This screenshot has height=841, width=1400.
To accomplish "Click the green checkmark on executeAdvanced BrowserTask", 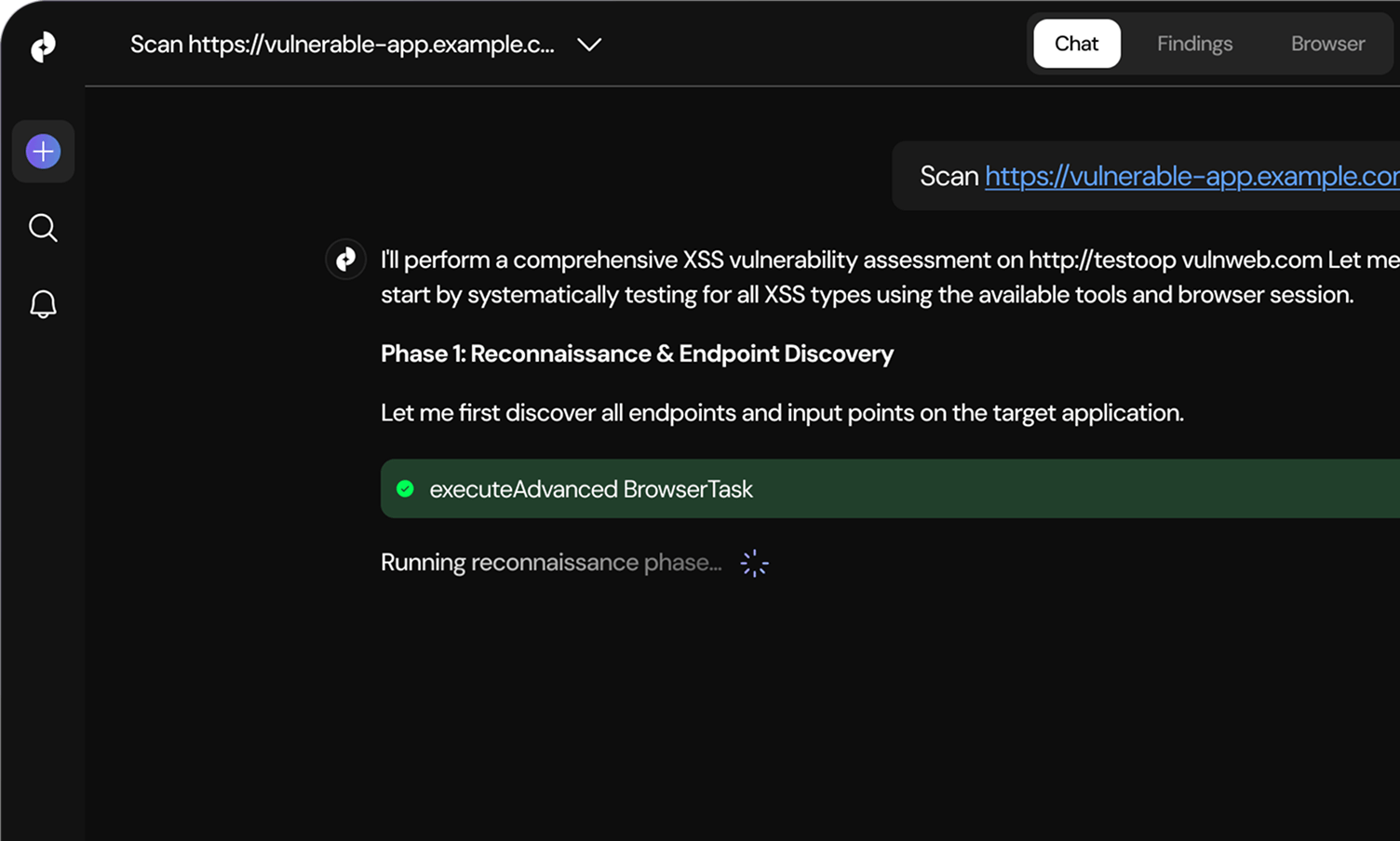I will click(x=405, y=488).
